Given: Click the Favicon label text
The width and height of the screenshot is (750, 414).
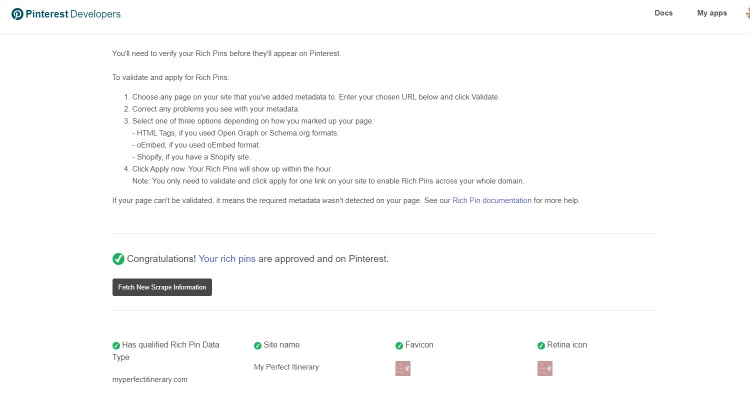Looking at the screenshot, I should [x=419, y=345].
